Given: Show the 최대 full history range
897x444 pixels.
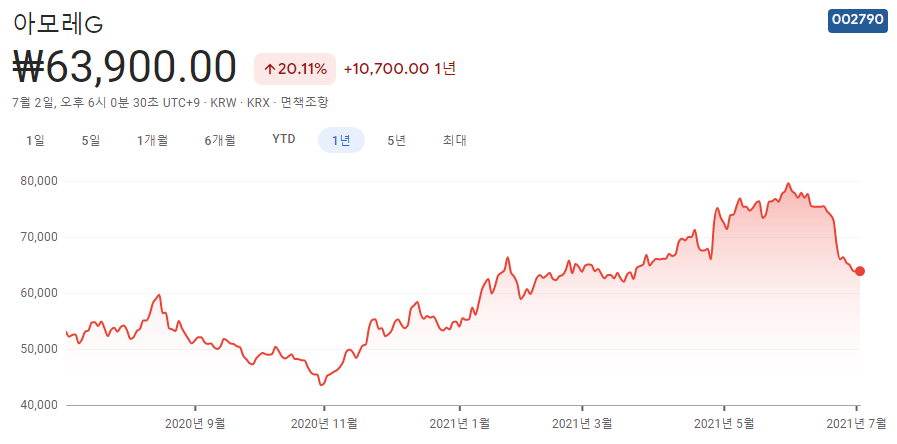Looking at the screenshot, I should [x=454, y=140].
